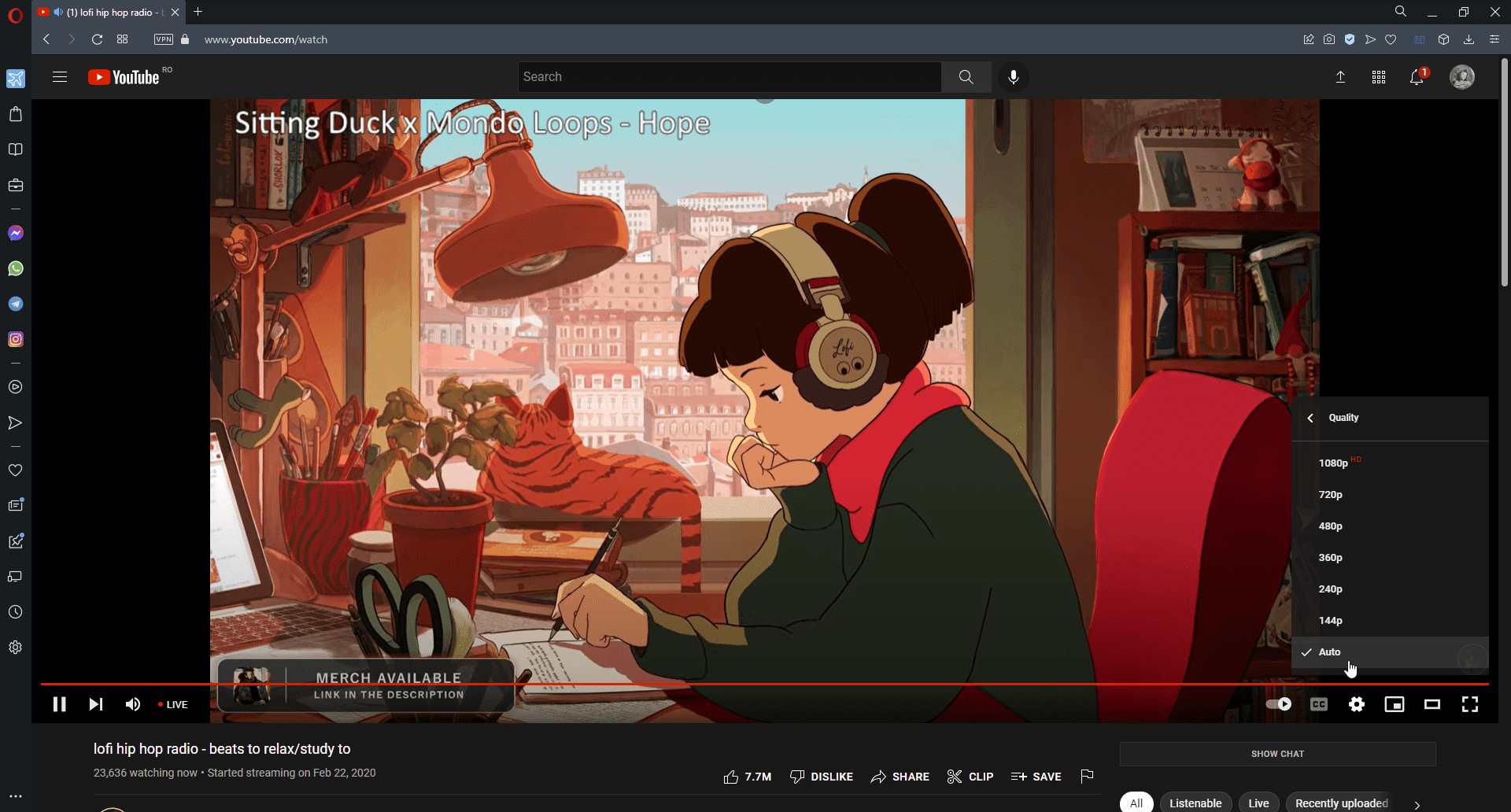Enter full screen mode
Image resolution: width=1511 pixels, height=812 pixels.
(x=1470, y=704)
